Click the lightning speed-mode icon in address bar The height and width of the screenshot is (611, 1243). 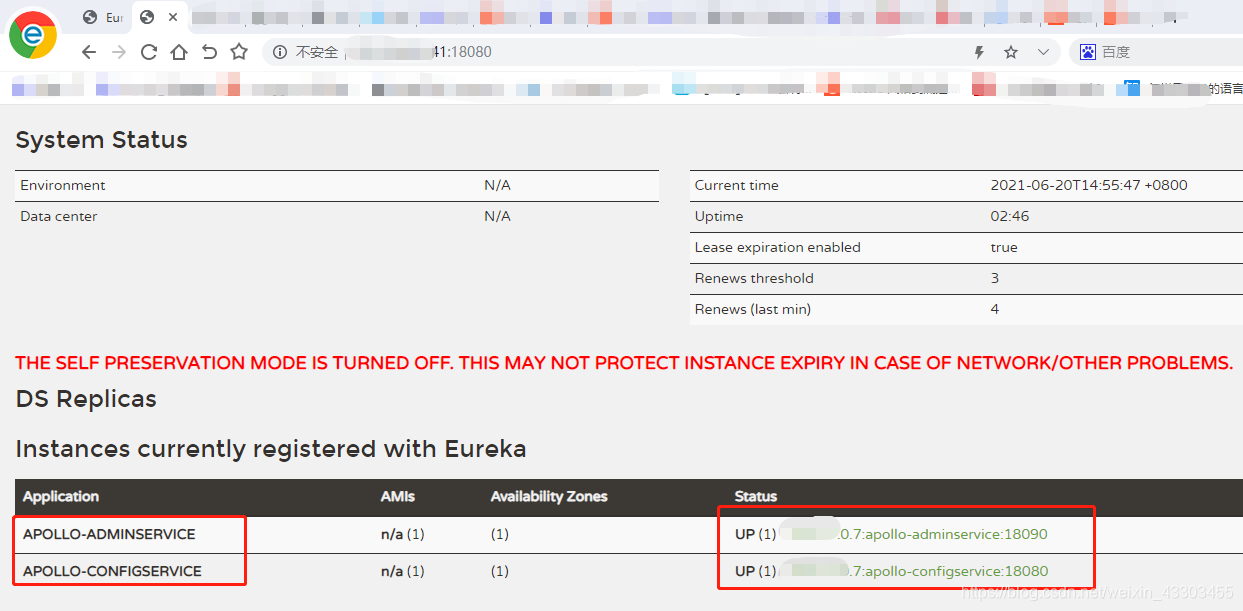979,52
